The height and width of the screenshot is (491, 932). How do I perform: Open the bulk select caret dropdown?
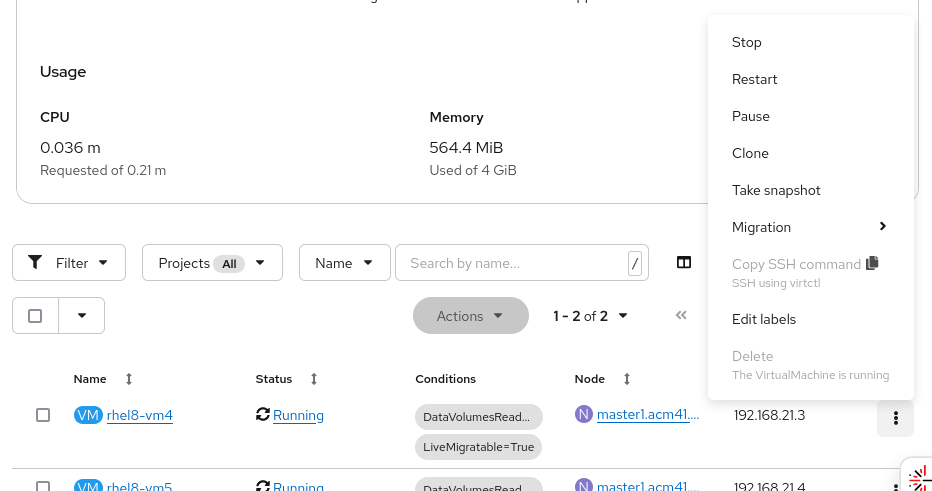coord(82,316)
